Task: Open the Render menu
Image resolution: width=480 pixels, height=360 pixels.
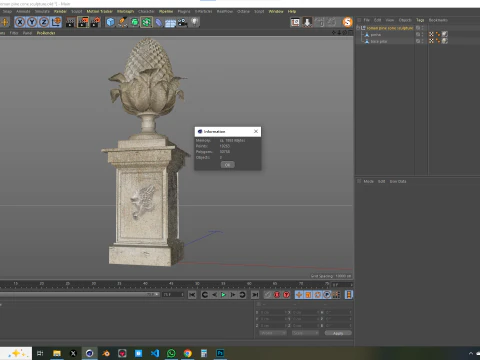Action: pyautogui.click(x=60, y=11)
